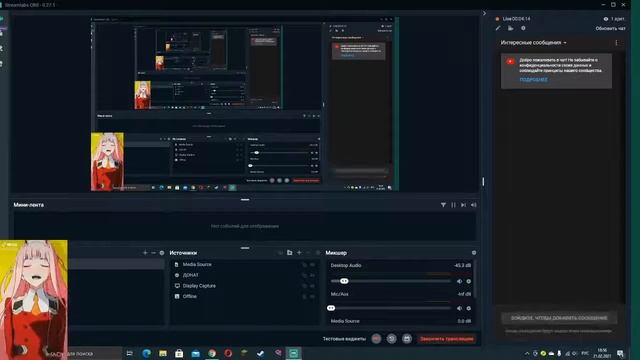
Task: Open Google Chrome from taskbar
Action: tap(212, 353)
